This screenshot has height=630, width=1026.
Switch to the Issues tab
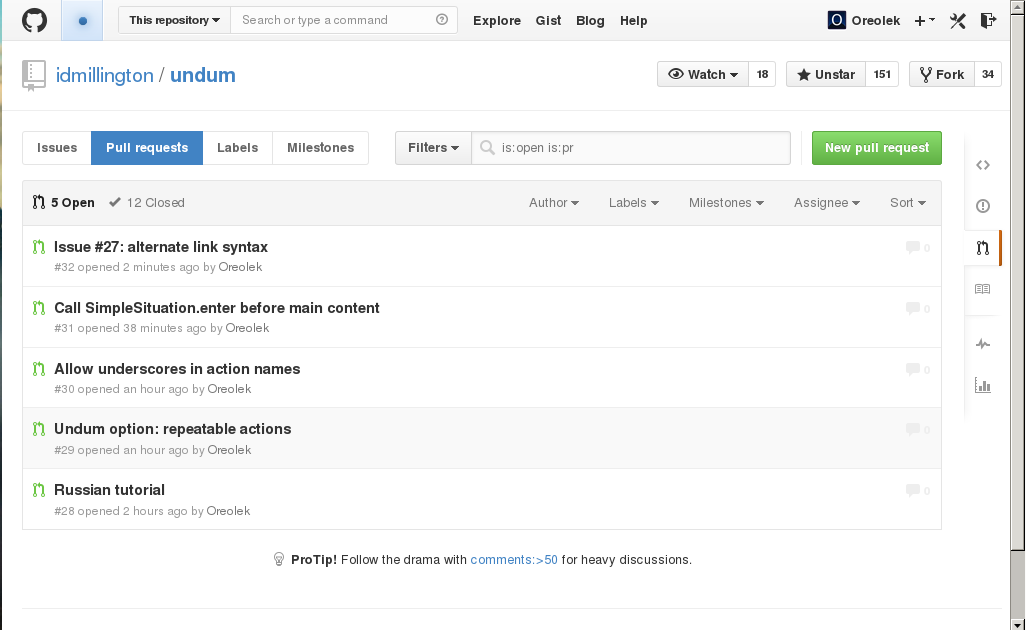coord(57,148)
